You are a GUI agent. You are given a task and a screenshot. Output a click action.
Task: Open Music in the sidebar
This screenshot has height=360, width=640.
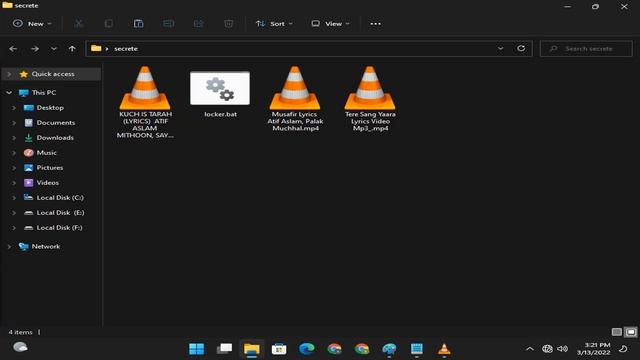click(46, 153)
